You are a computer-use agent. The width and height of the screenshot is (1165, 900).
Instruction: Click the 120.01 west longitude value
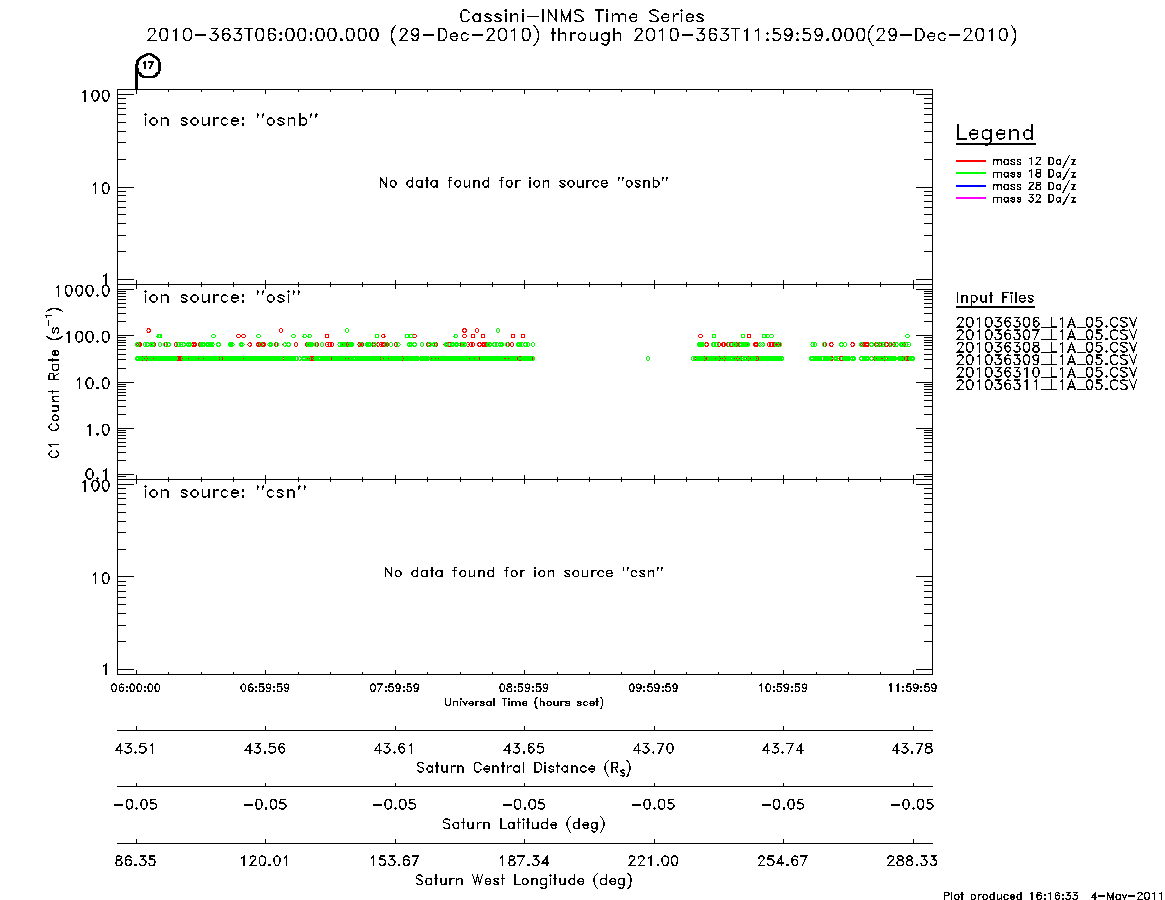265,861
